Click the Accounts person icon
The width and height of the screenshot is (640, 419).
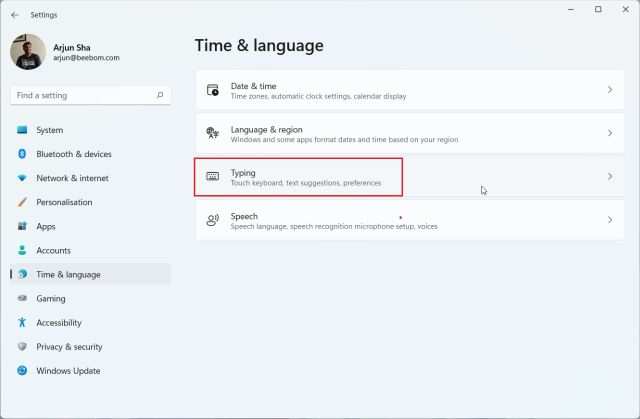[x=22, y=250]
